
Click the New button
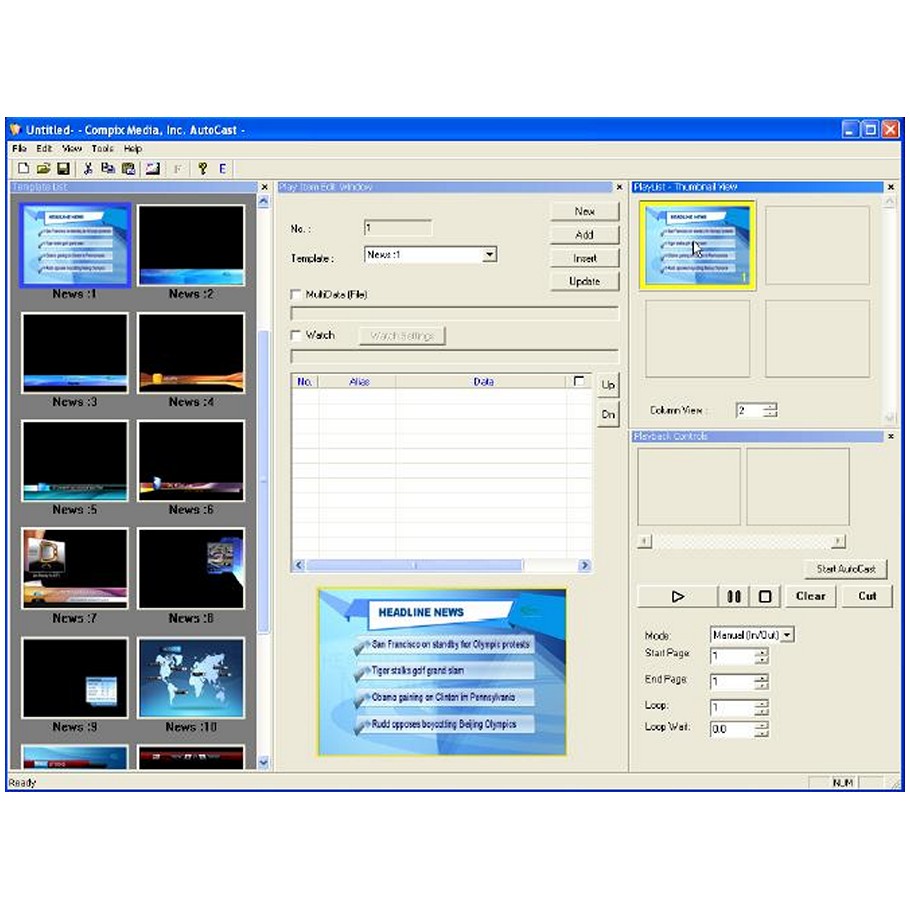pos(584,211)
